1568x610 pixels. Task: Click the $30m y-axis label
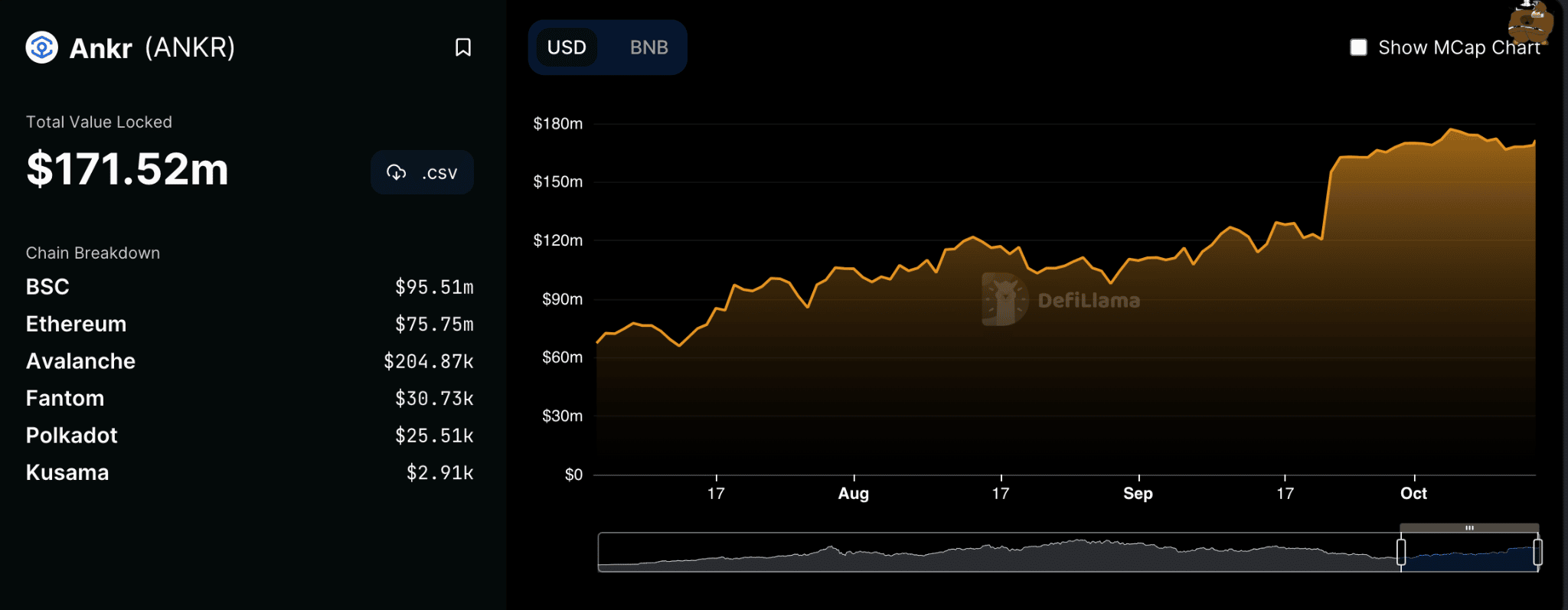click(563, 416)
